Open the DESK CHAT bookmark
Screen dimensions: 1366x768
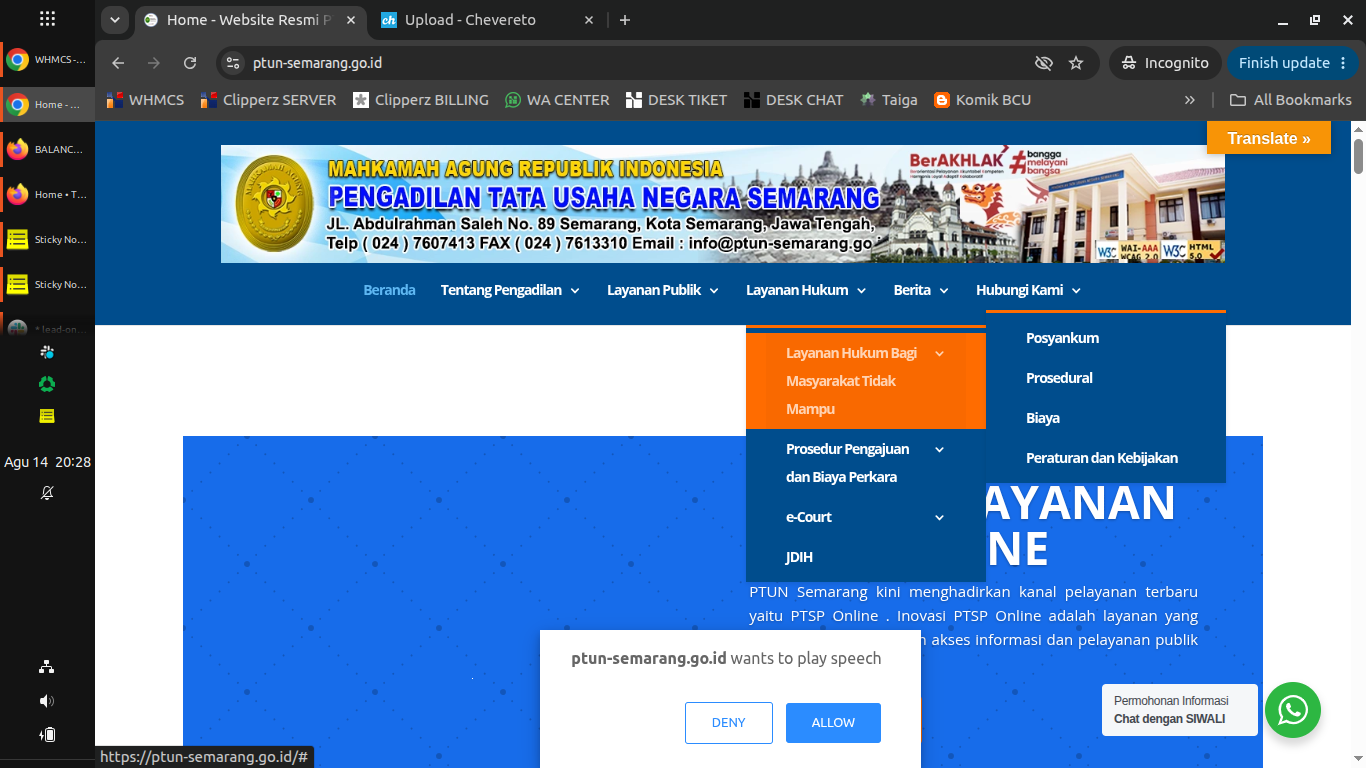(x=793, y=100)
